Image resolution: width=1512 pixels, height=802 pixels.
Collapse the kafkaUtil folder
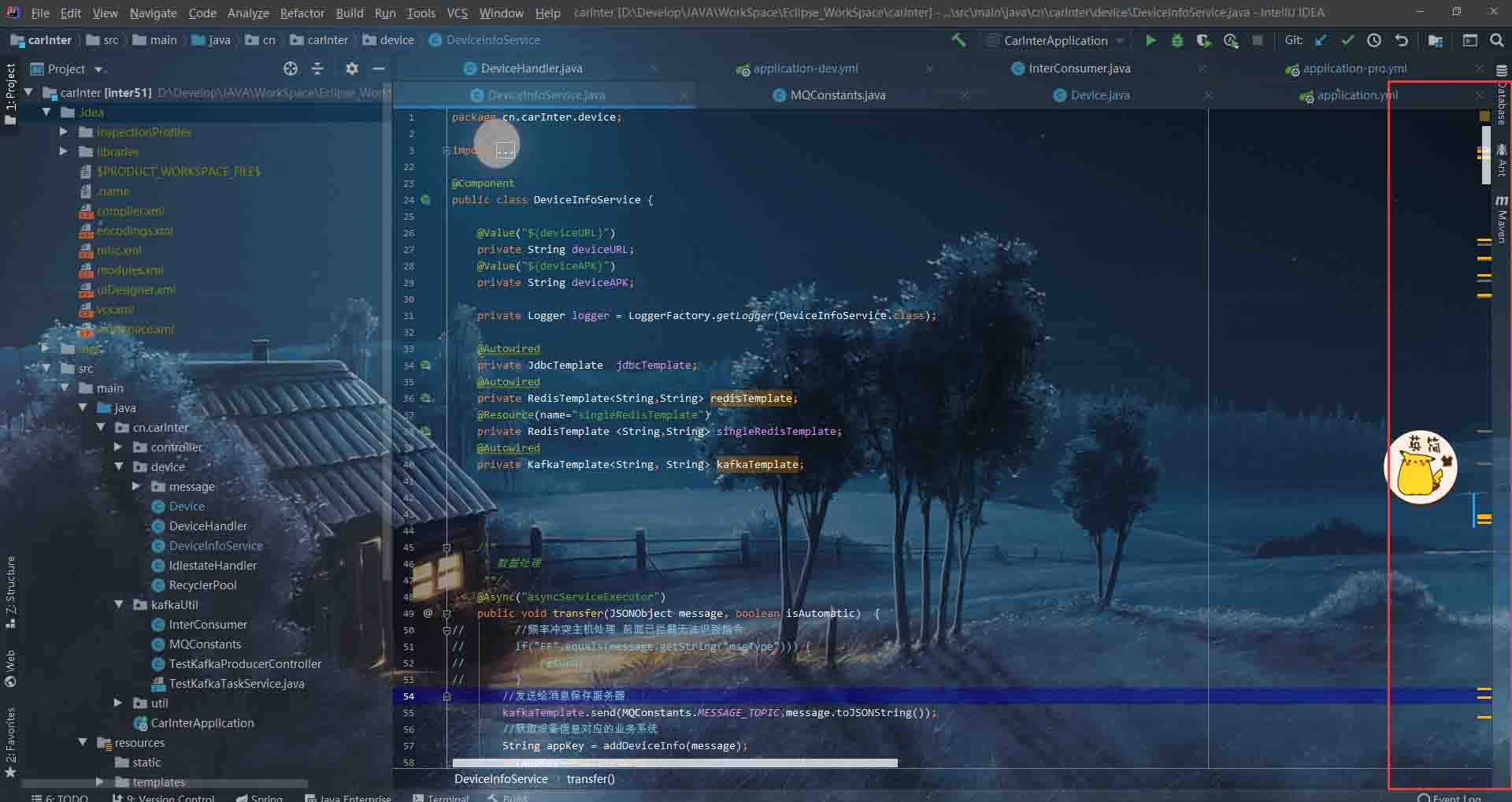click(119, 604)
